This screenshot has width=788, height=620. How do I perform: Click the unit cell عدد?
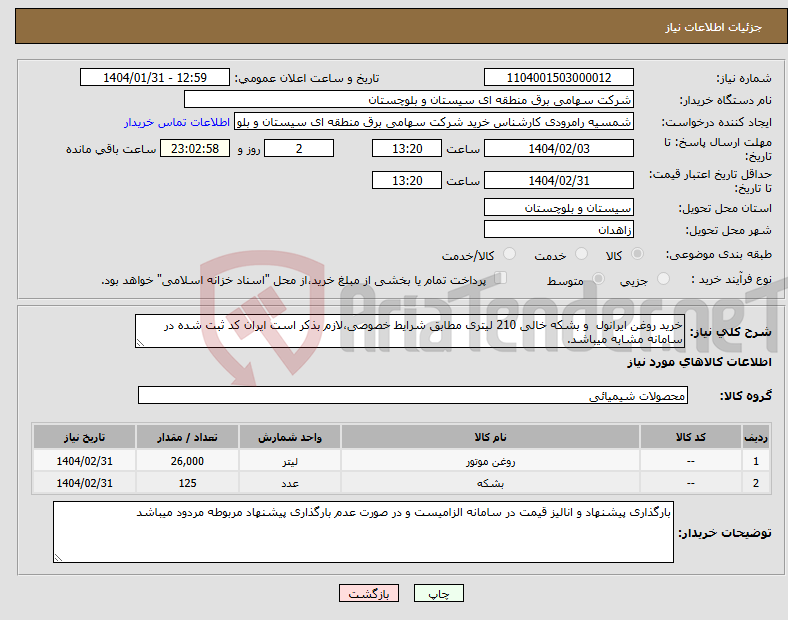click(x=290, y=483)
